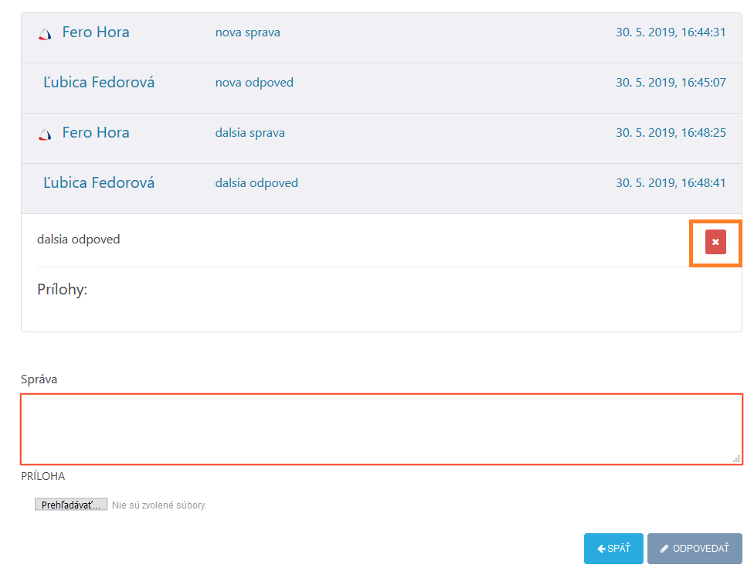Click the timestamp 30. 5. 2019, 16:45:07
The height and width of the screenshot is (570, 755).
pyautogui.click(x=670, y=82)
